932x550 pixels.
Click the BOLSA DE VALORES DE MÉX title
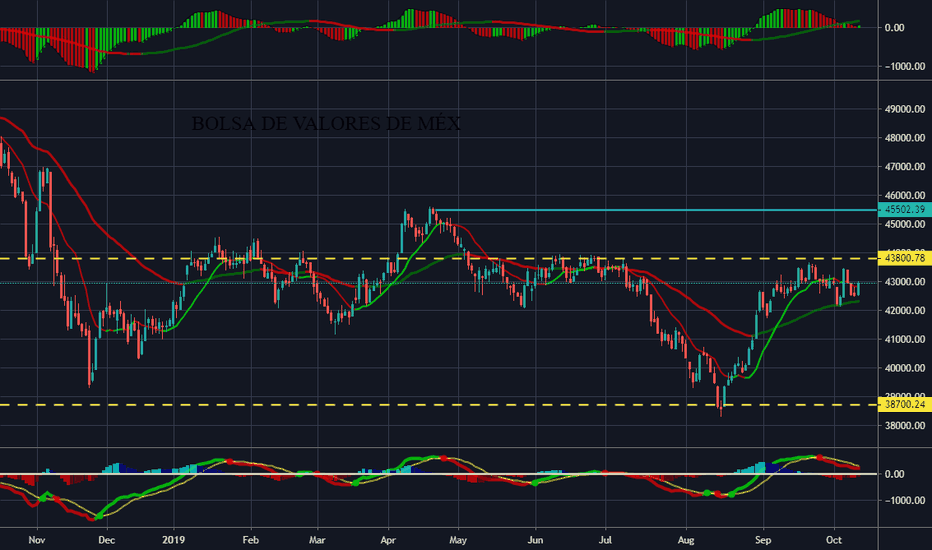[326, 124]
